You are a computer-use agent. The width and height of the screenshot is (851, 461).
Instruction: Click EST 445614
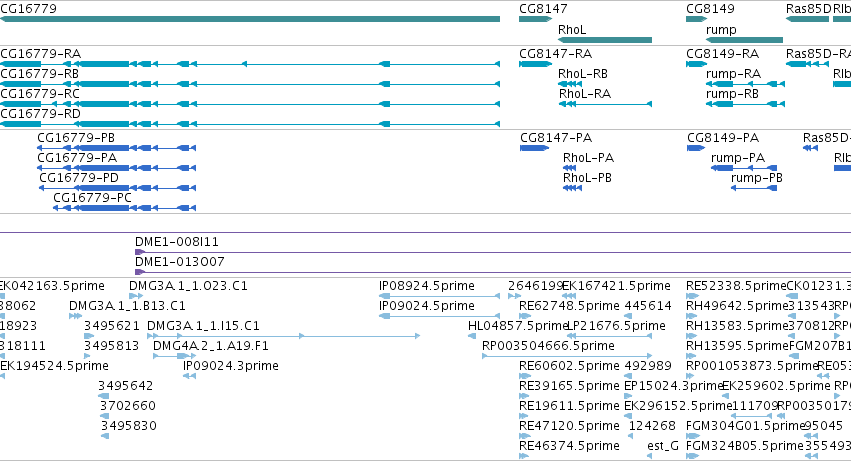(628, 316)
